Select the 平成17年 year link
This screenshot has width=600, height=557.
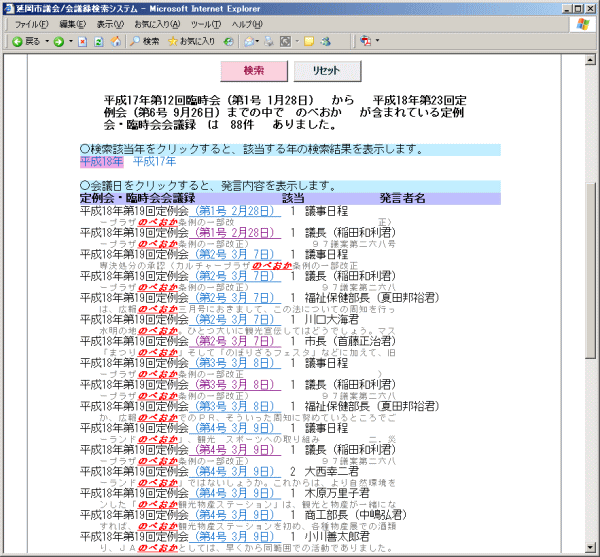[155, 162]
